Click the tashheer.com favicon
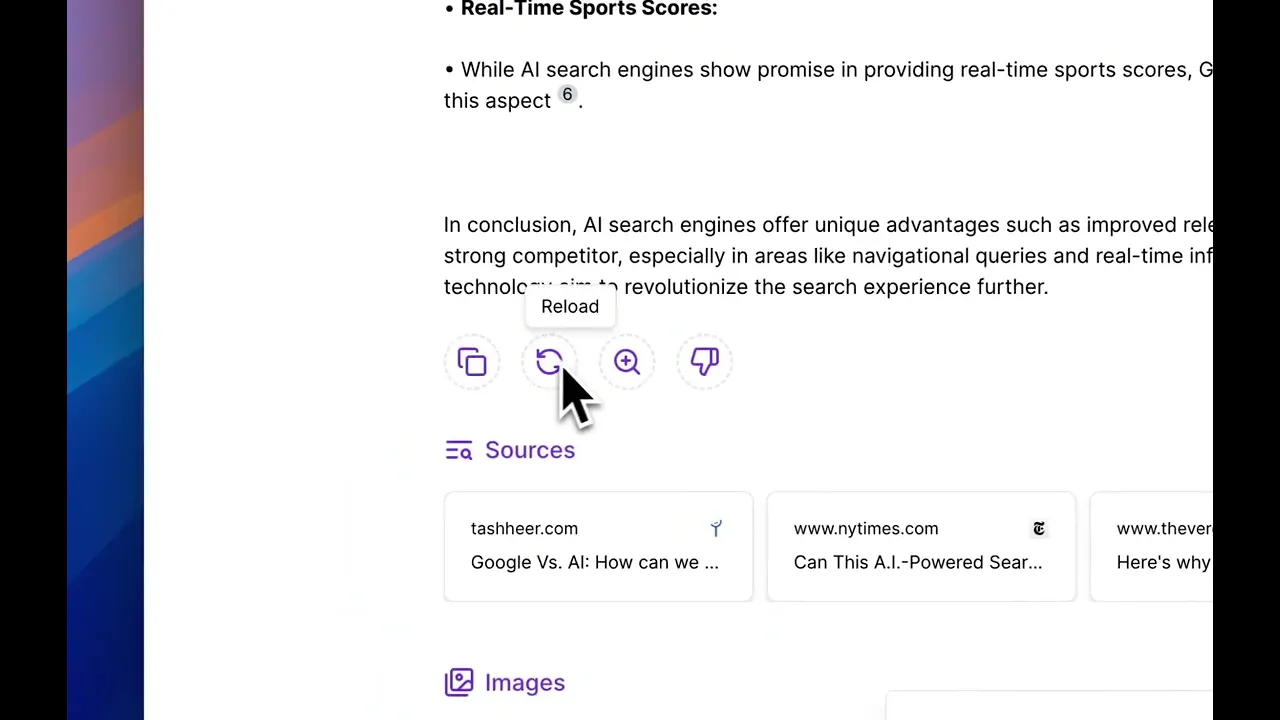This screenshot has height=720, width=1280. [716, 528]
